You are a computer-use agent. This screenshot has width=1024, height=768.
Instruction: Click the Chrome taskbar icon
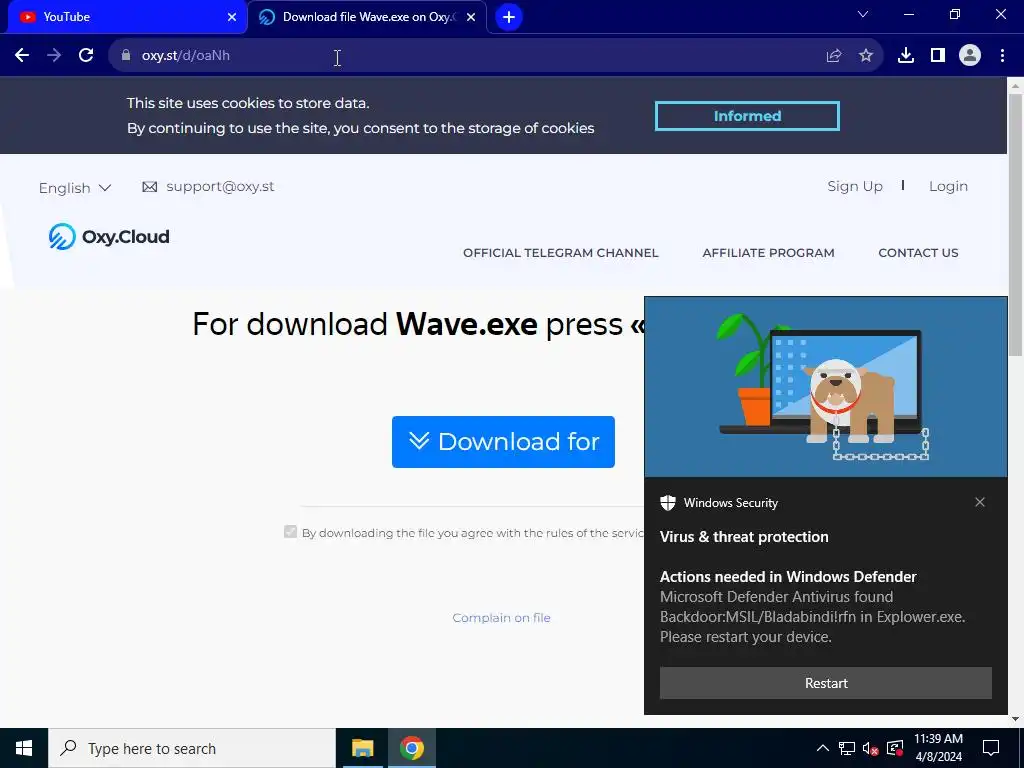point(412,748)
